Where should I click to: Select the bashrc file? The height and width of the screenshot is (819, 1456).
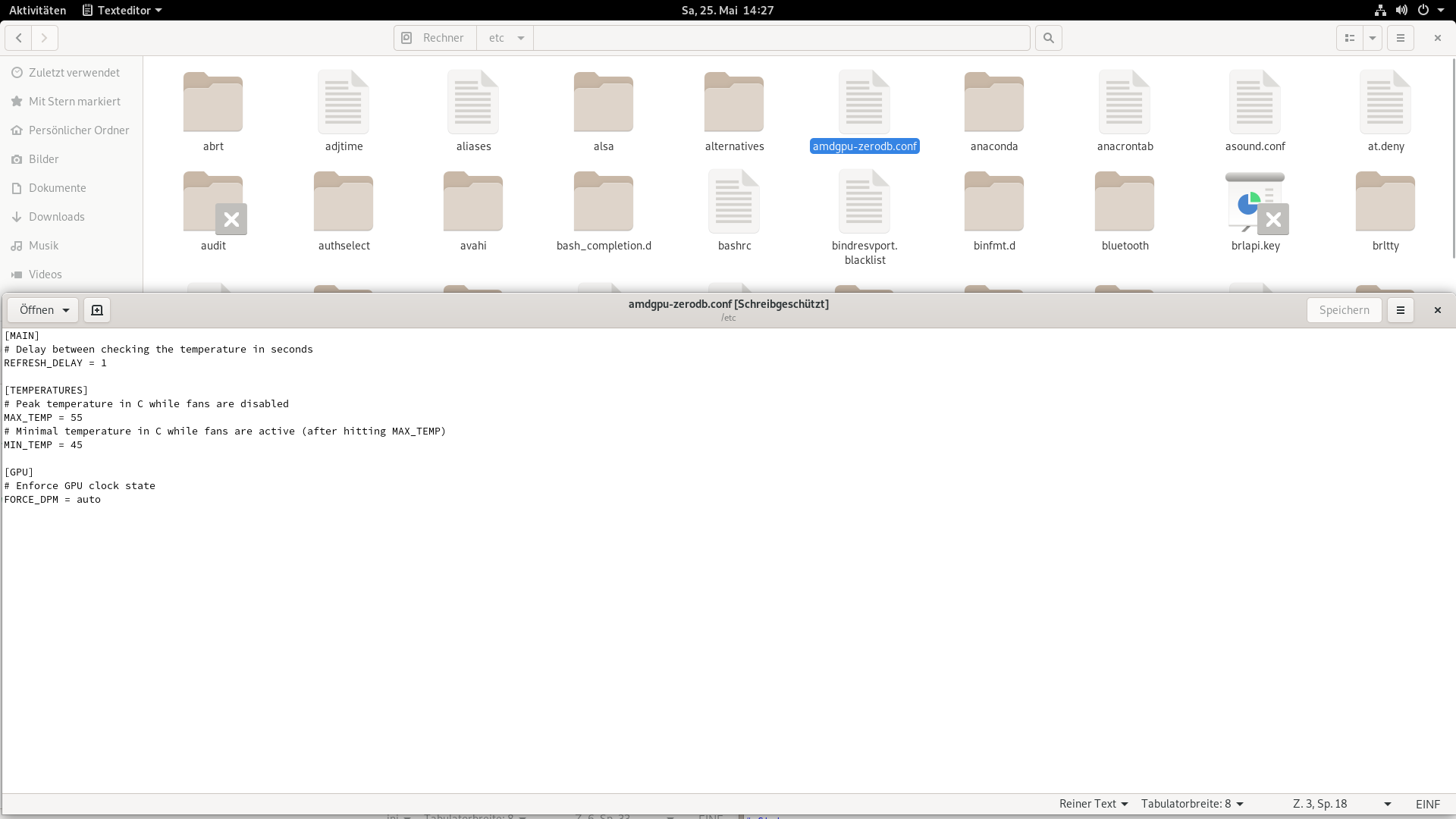(734, 203)
